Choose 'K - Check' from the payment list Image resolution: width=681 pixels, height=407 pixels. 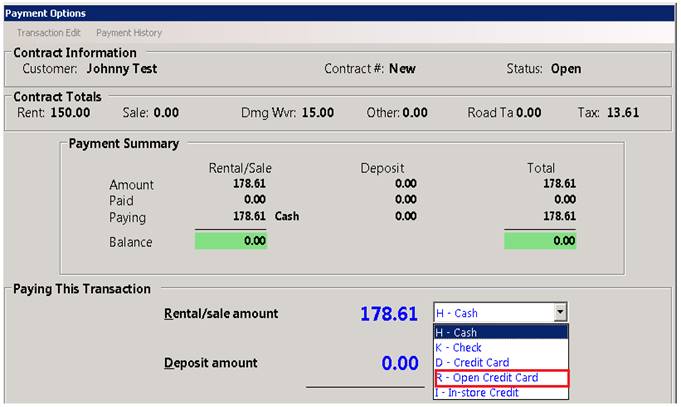(x=500, y=348)
